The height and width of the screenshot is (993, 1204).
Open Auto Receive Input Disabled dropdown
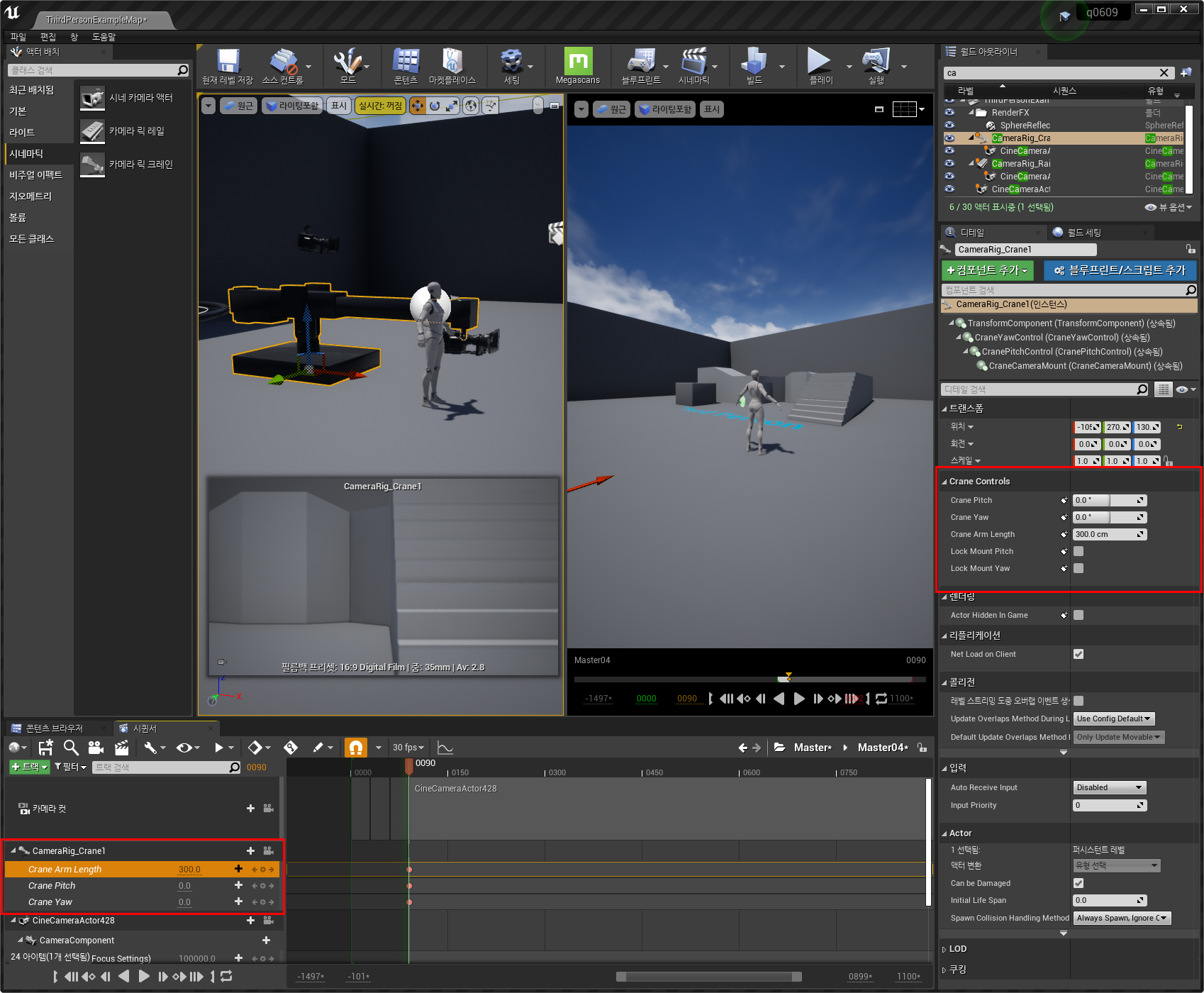(1110, 787)
